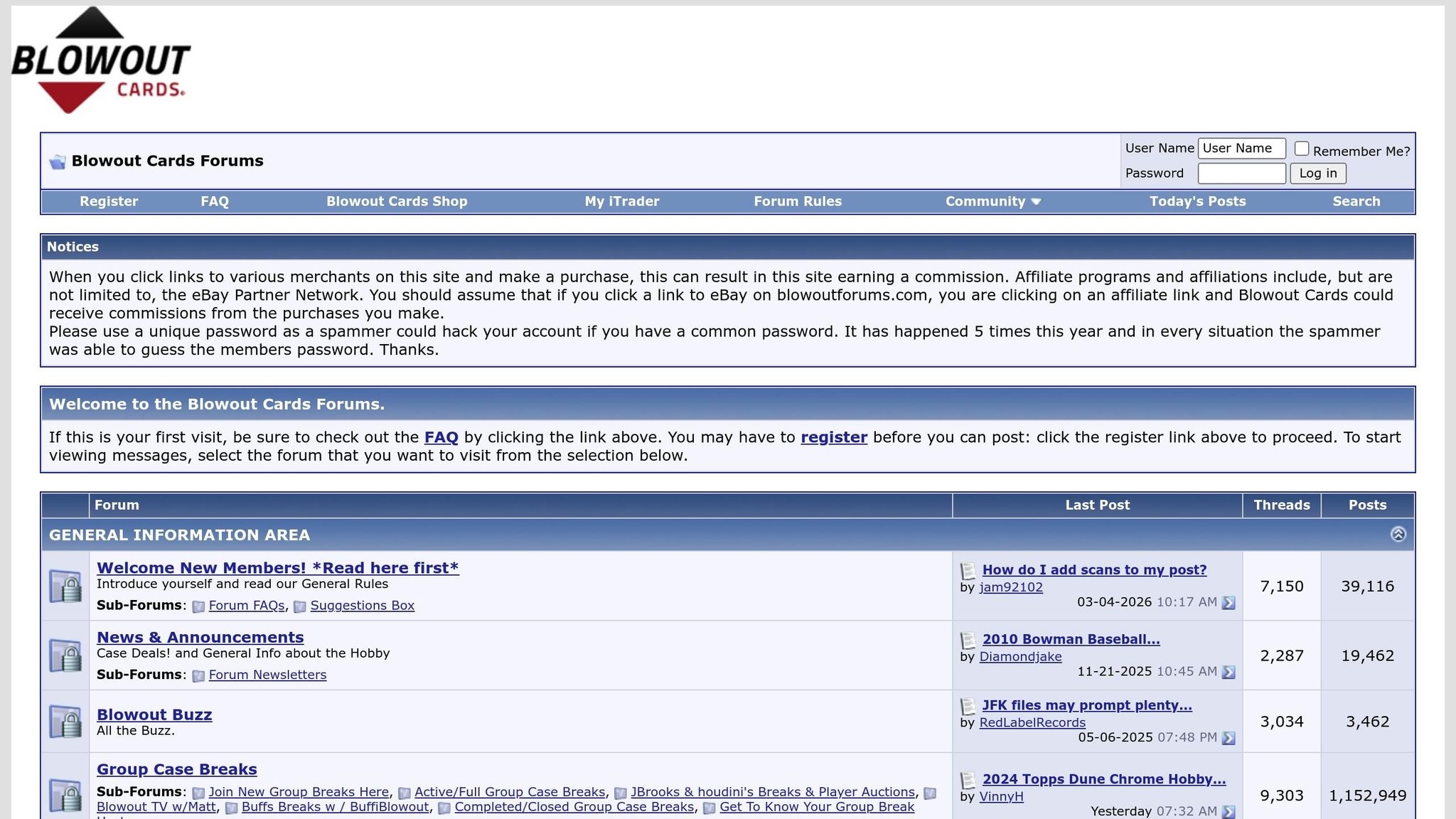Click the locked forum icon beside News & Announcements
1456x819 pixels.
(x=65, y=655)
